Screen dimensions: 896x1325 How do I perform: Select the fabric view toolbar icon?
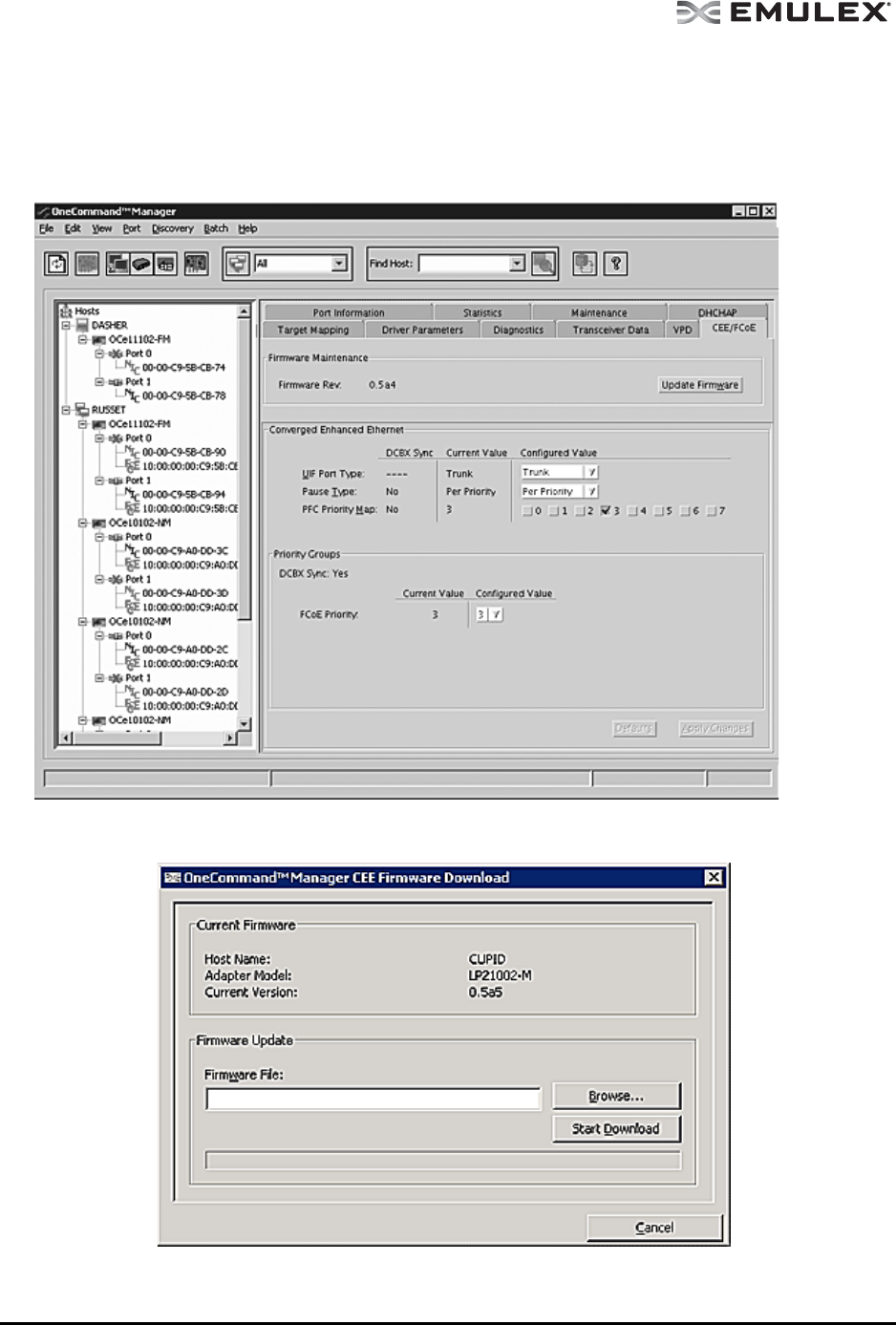[141, 264]
